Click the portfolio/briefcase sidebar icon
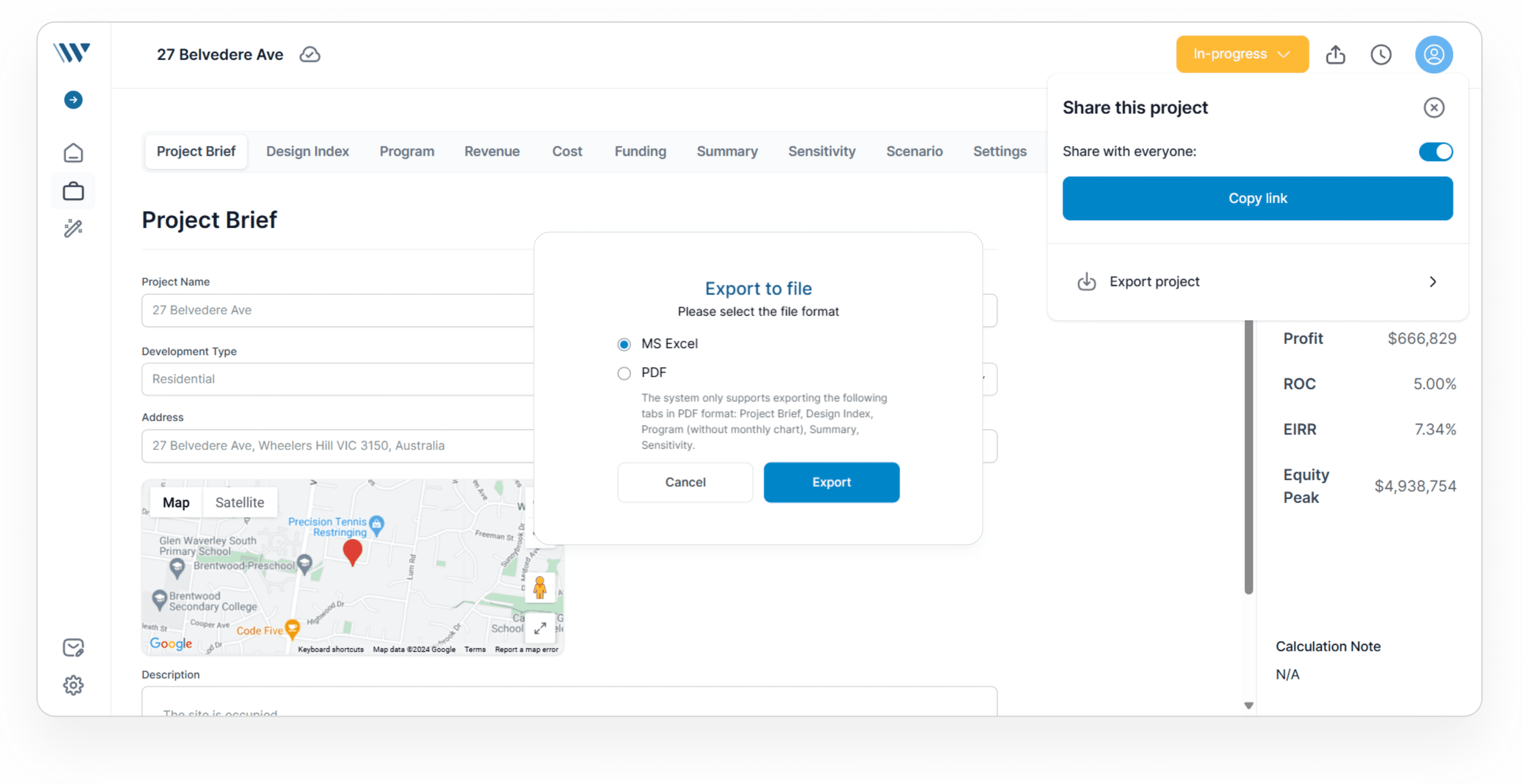 pyautogui.click(x=74, y=191)
